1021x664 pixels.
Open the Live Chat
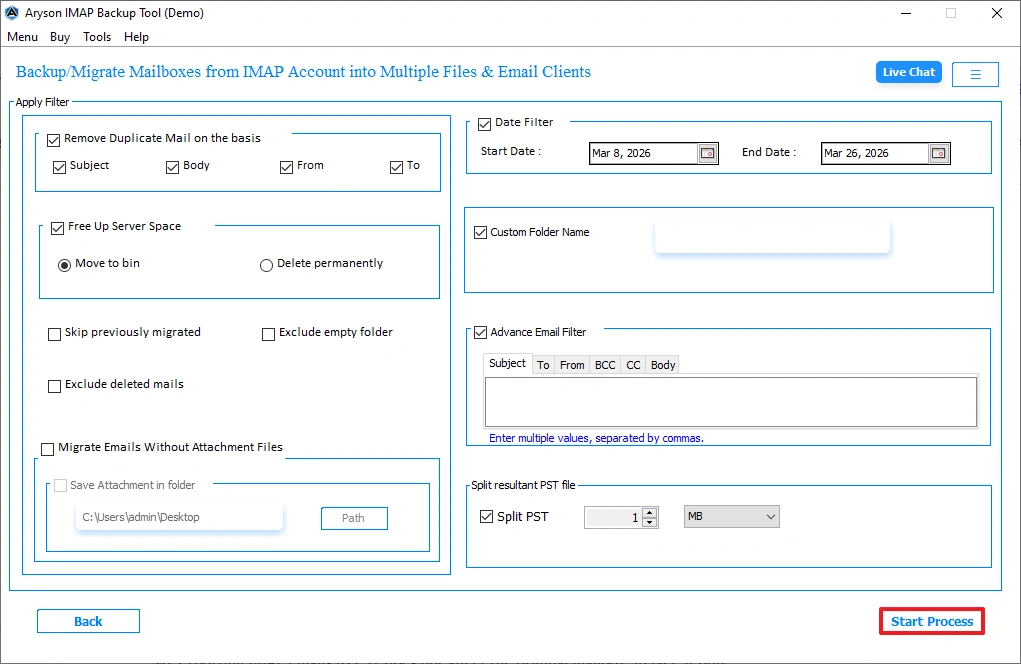(908, 71)
